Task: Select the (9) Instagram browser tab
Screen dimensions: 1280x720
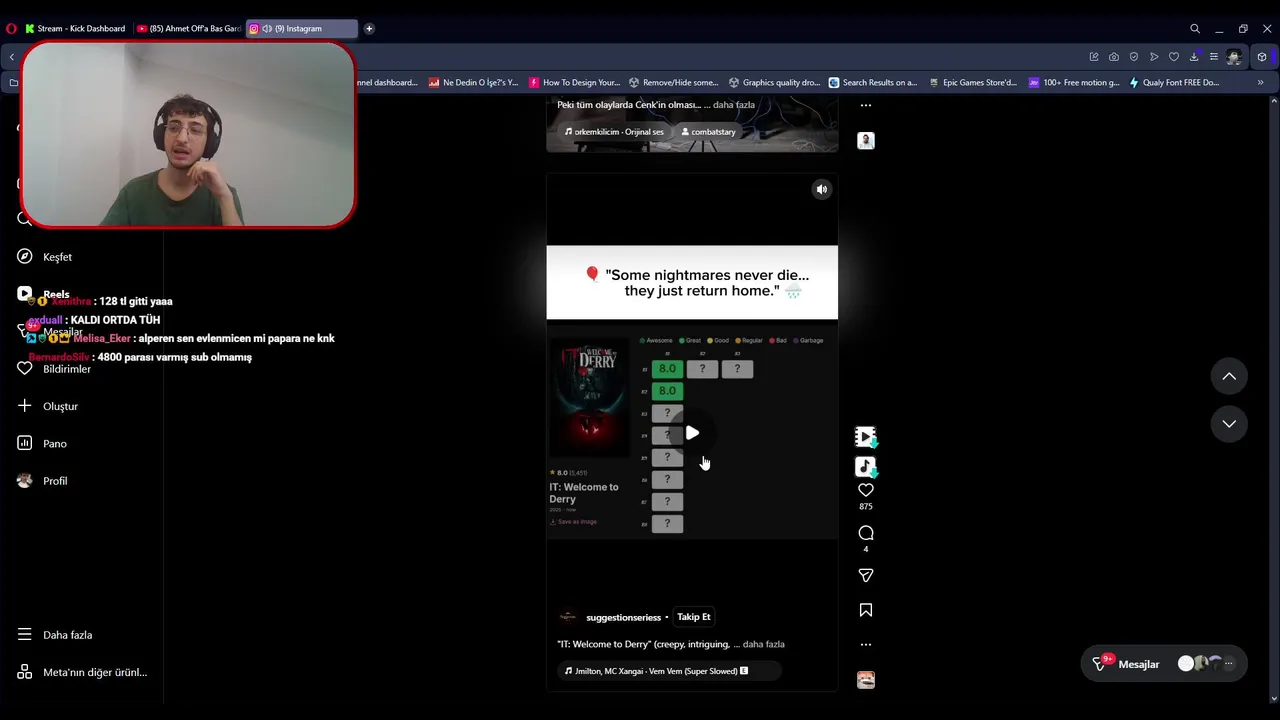Action: (x=302, y=29)
